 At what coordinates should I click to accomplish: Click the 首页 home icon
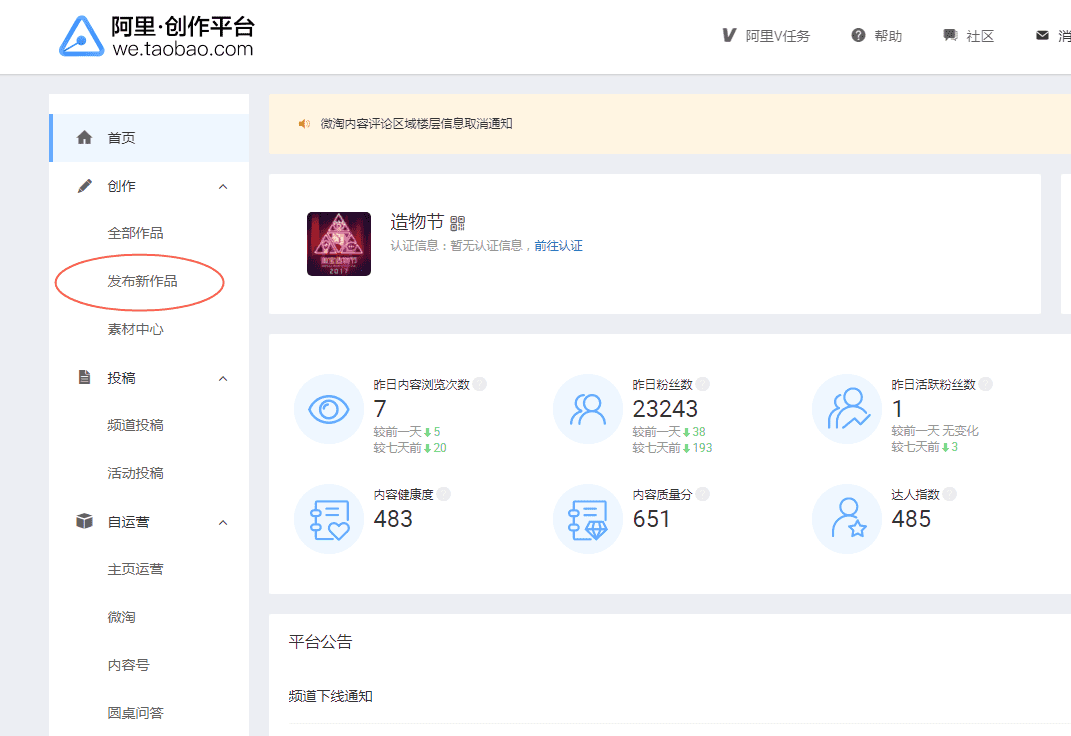coord(84,138)
